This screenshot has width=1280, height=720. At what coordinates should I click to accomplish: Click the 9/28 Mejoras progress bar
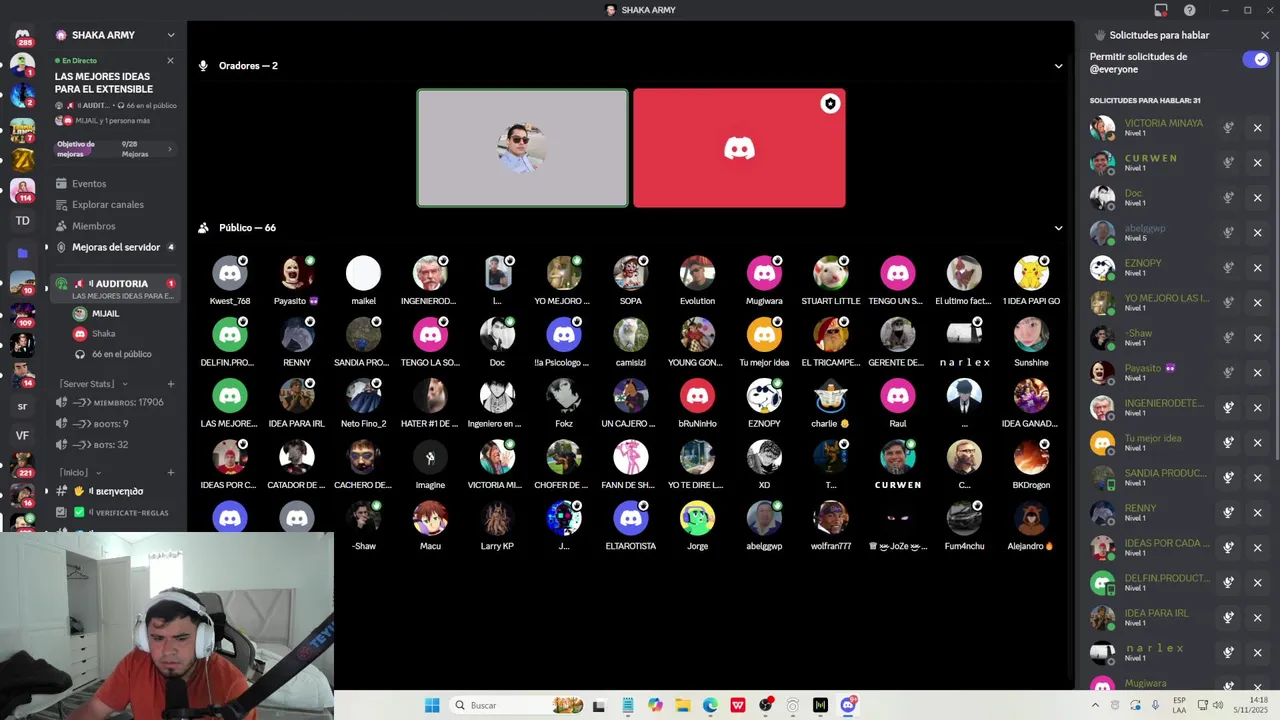pos(116,150)
